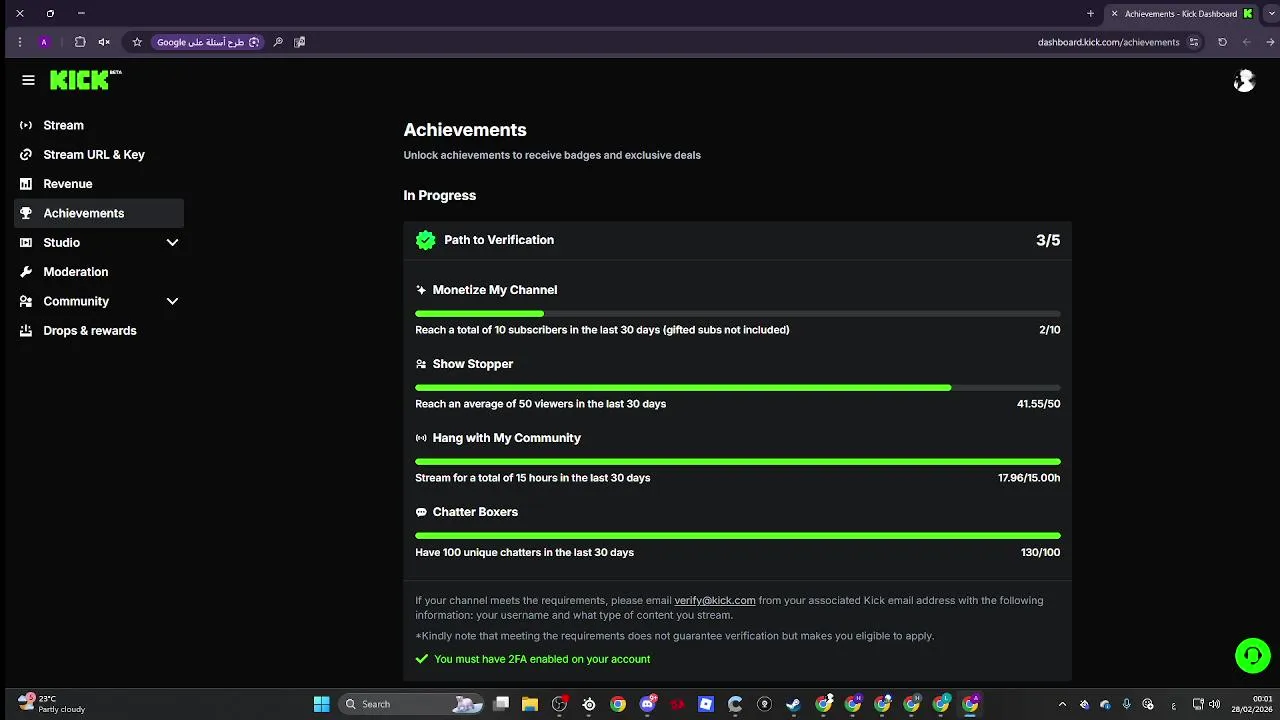Click the taskbar Search box
This screenshot has height=720, width=1280.
tap(413, 704)
